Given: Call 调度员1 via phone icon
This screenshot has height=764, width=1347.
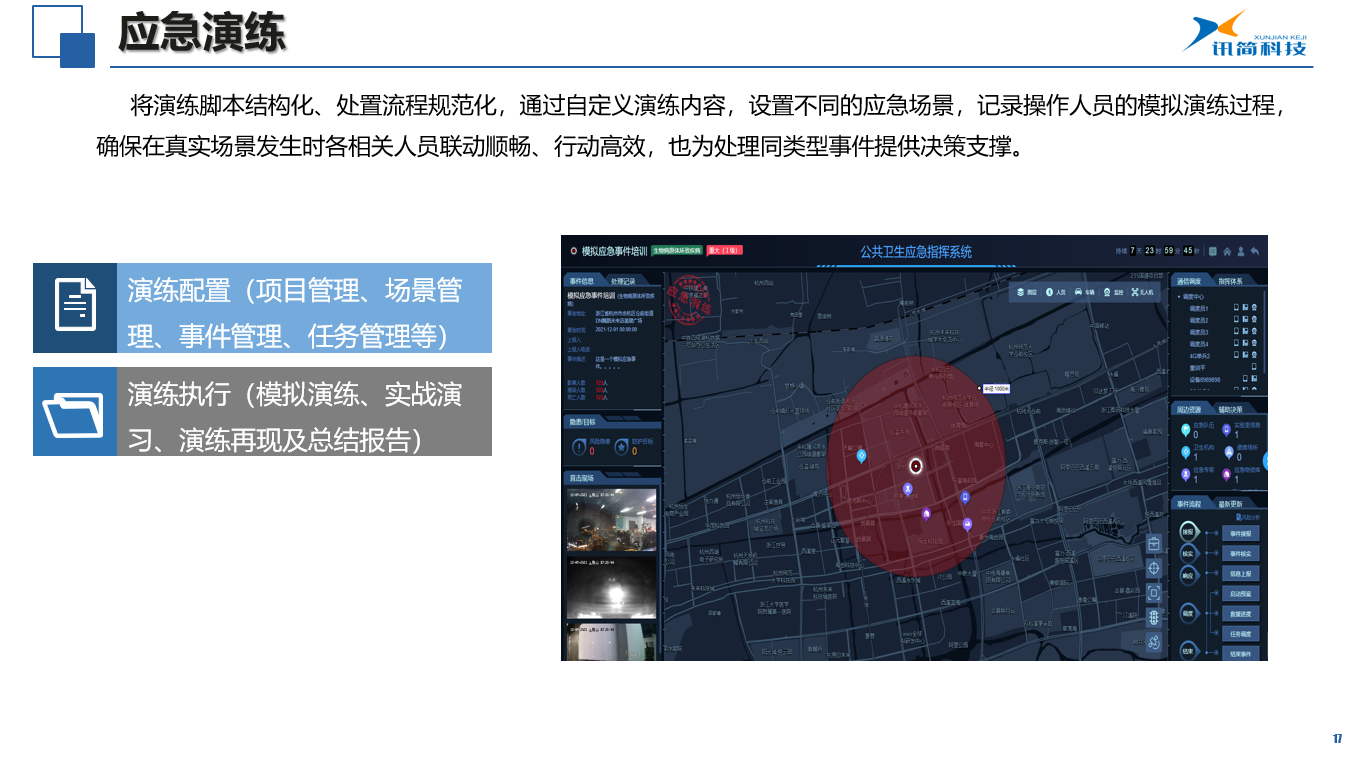Looking at the screenshot, I should 1236,307.
